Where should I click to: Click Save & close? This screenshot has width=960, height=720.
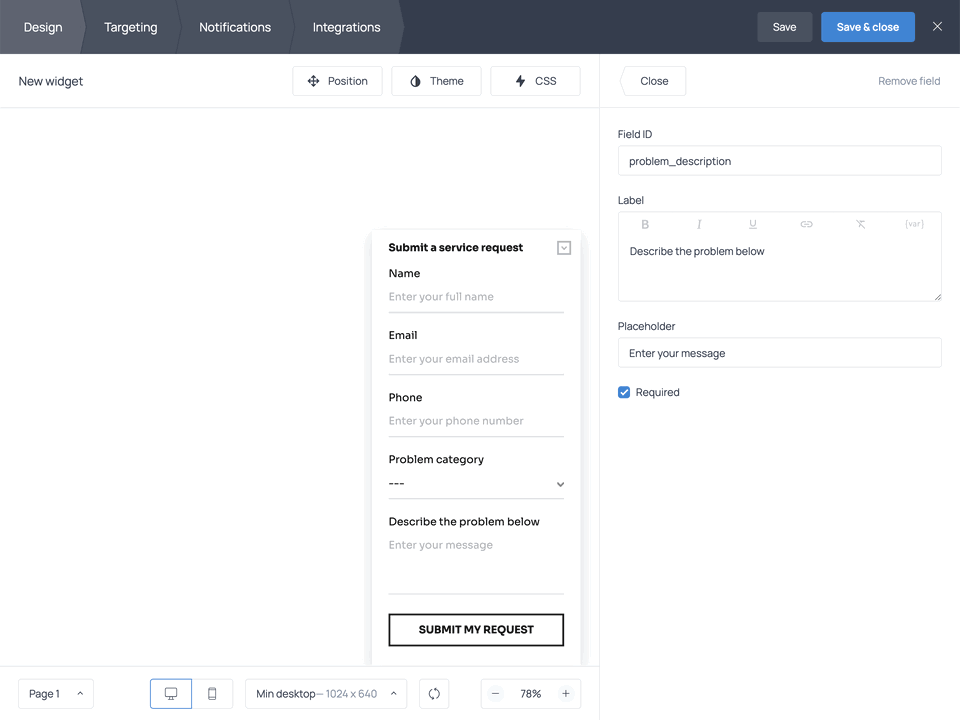point(867,27)
